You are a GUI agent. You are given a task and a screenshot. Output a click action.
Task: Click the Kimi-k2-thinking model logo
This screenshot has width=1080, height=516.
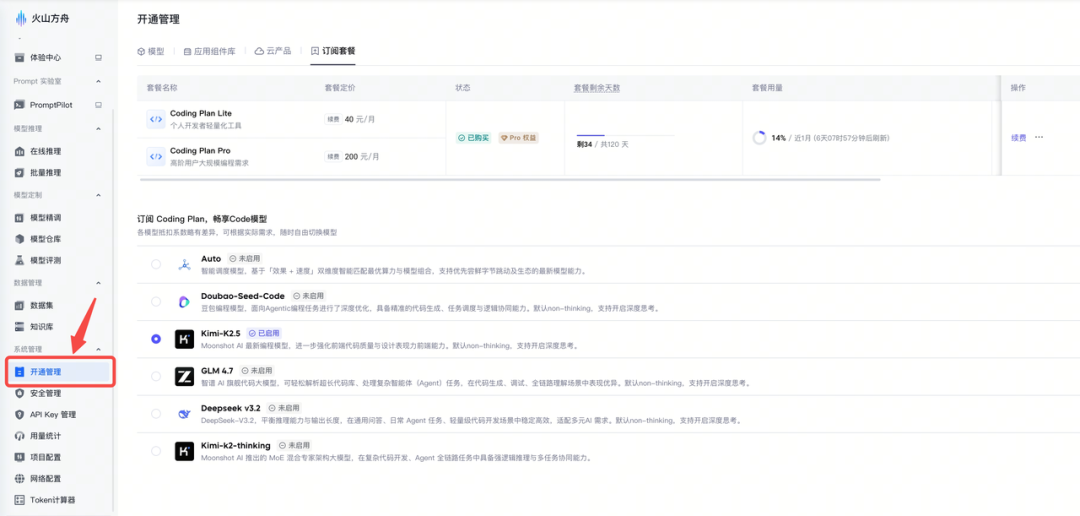click(184, 451)
